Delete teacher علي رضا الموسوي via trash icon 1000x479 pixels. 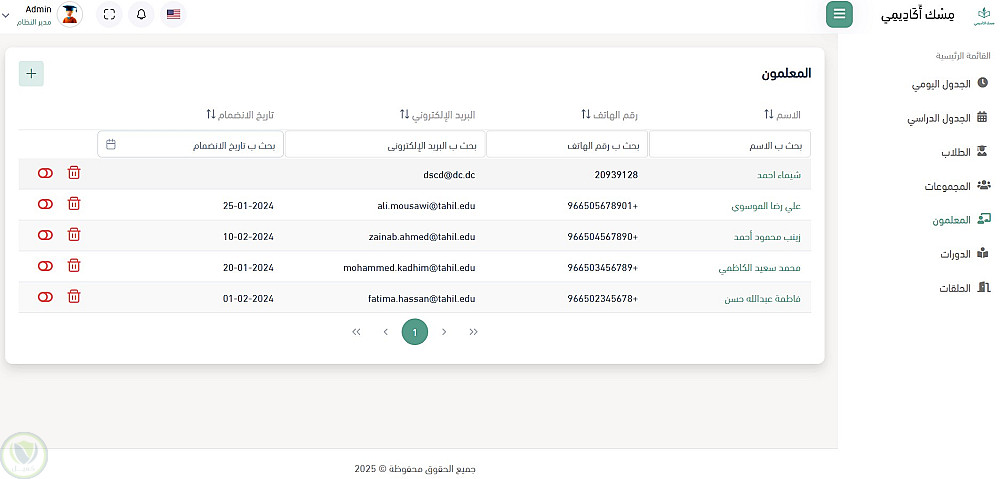click(x=74, y=204)
